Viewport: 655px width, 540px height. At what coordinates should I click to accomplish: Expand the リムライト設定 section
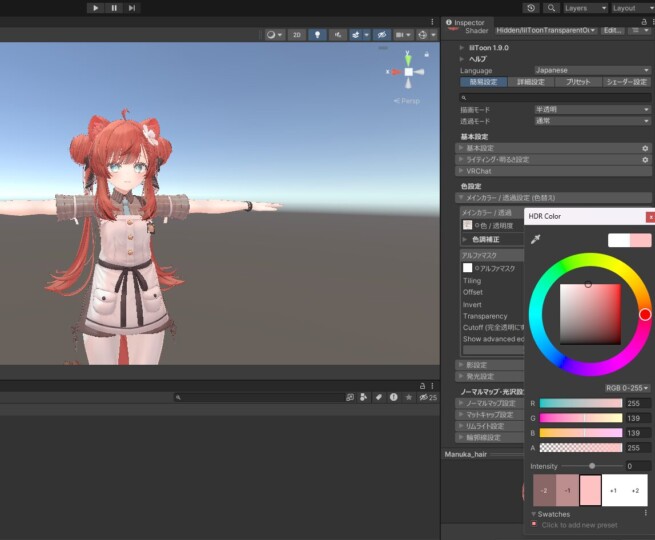pos(490,426)
